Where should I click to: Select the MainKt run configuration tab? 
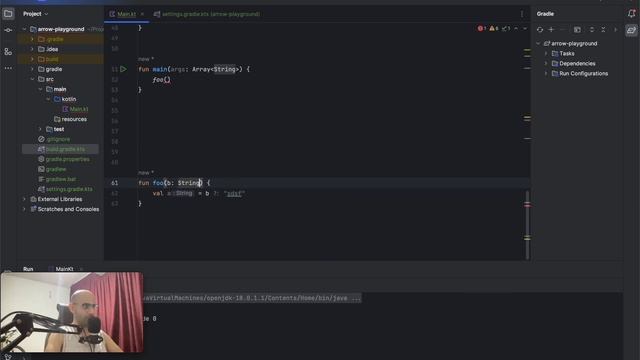tap(64, 269)
